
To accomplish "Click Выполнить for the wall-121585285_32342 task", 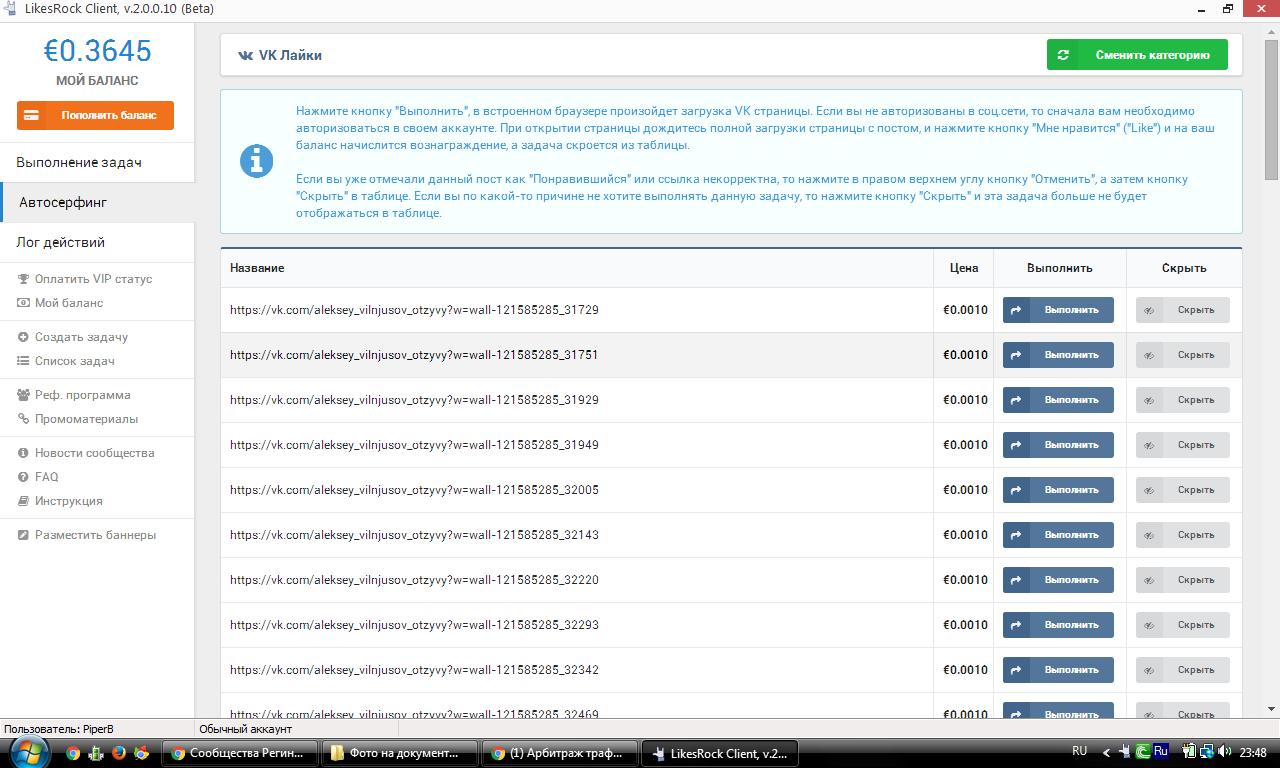I will [x=1058, y=670].
